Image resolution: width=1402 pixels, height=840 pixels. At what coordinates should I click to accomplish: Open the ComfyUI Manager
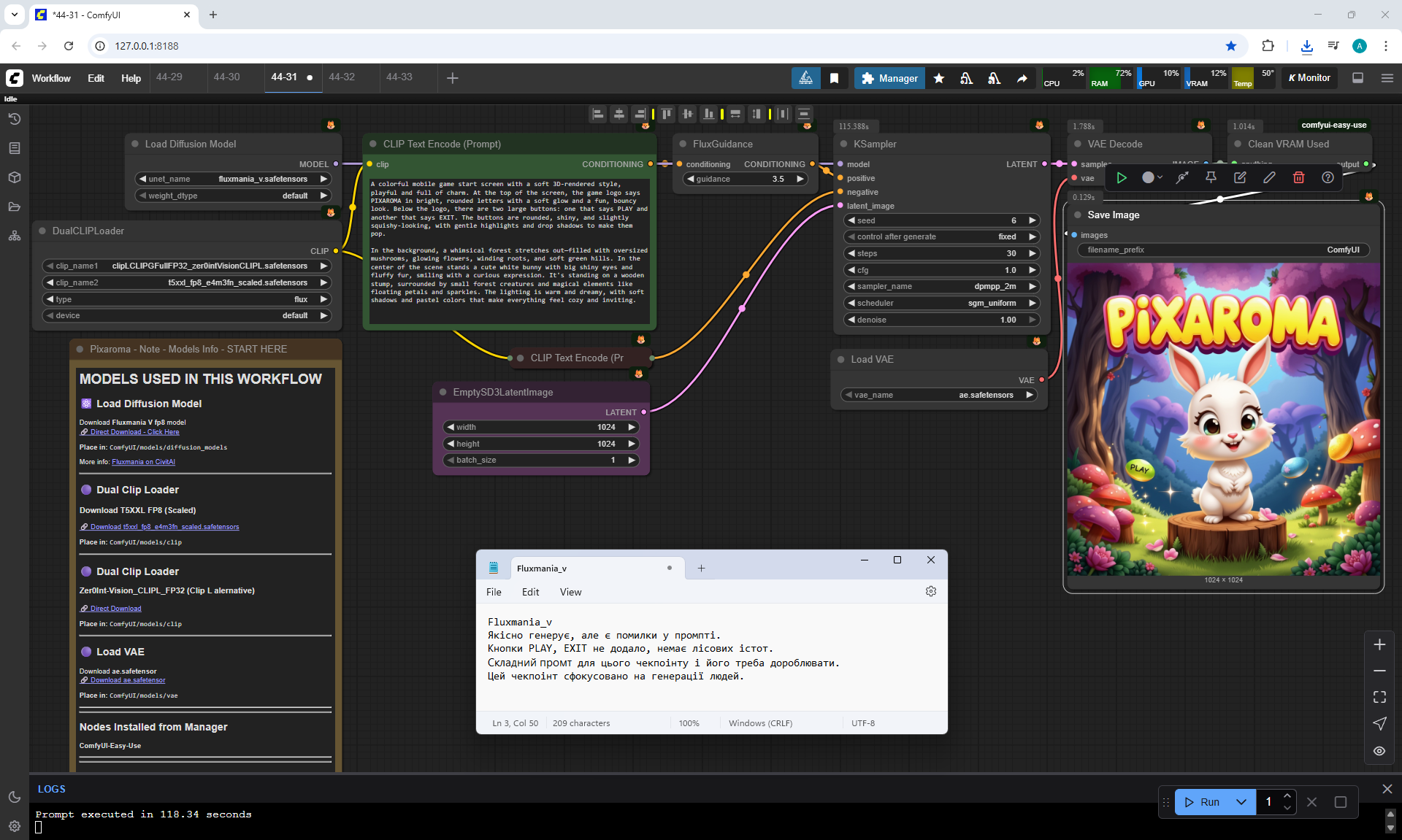pos(889,78)
